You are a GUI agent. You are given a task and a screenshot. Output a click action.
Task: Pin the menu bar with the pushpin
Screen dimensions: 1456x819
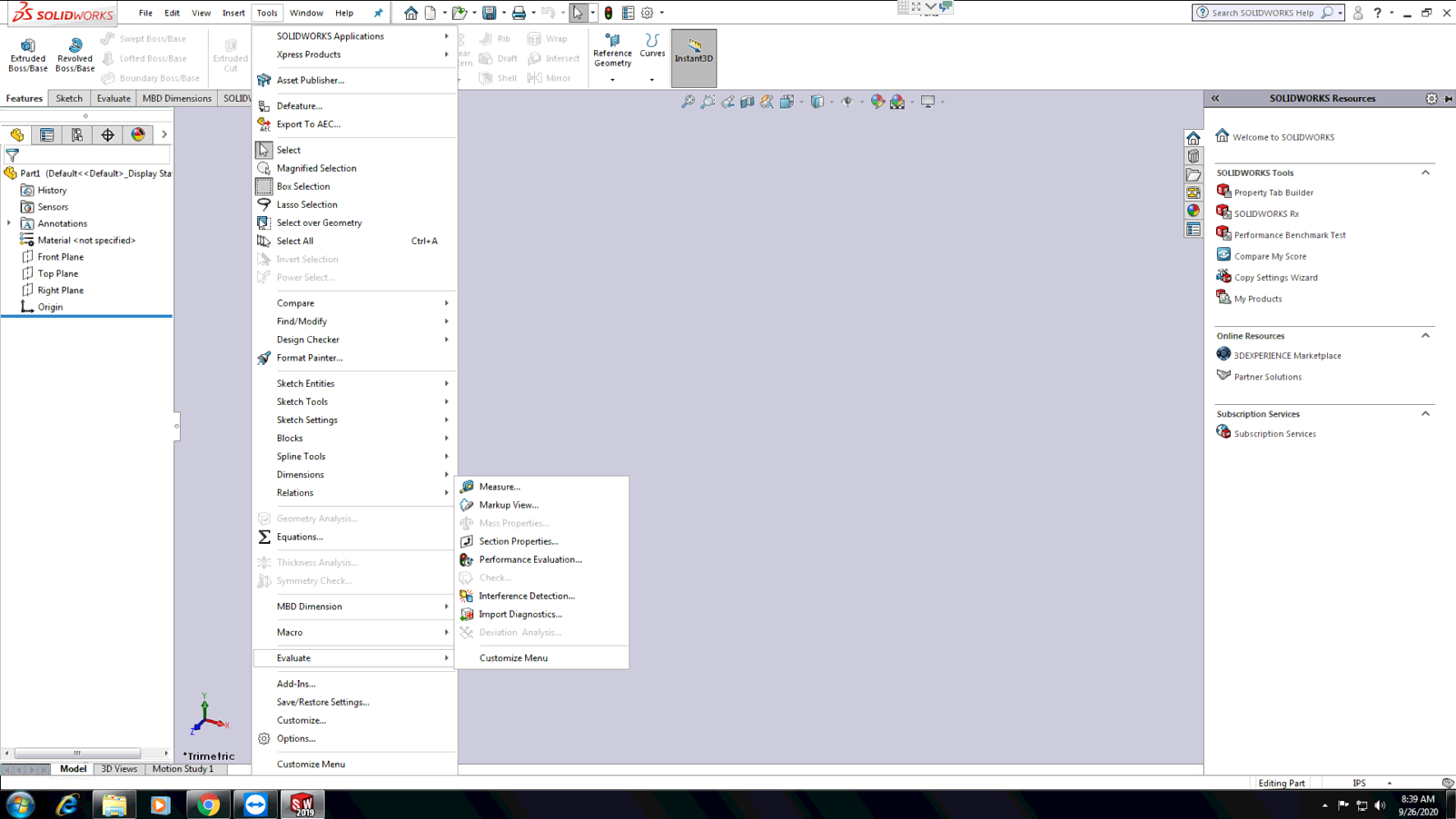[378, 12]
